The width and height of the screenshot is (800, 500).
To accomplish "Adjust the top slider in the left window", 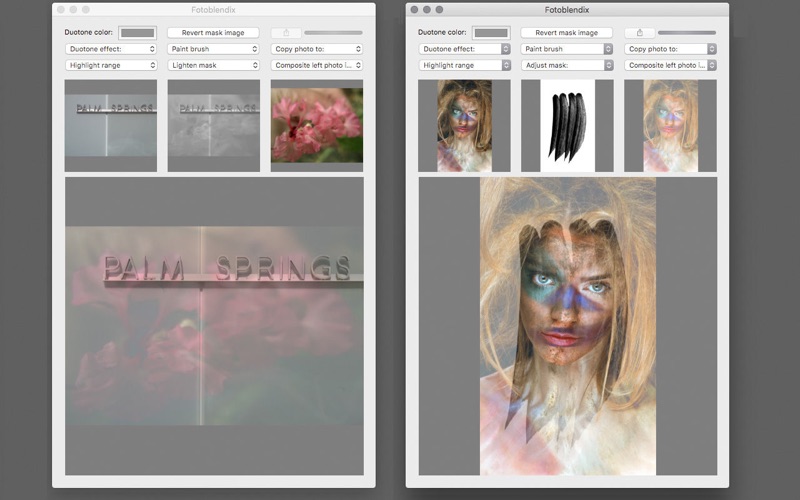I will pyautogui.click(x=333, y=33).
